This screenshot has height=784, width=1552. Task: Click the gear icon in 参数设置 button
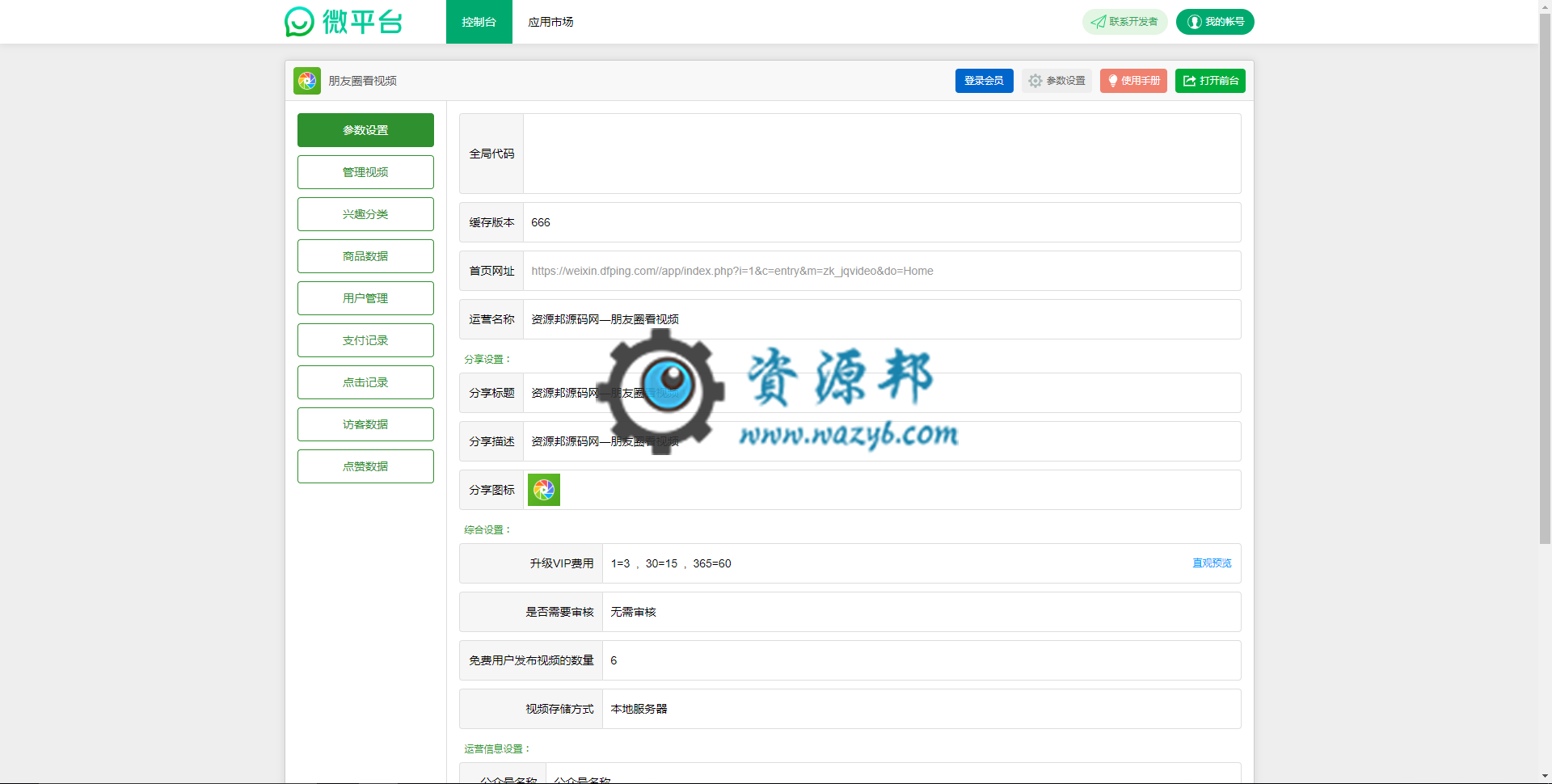(x=1035, y=81)
